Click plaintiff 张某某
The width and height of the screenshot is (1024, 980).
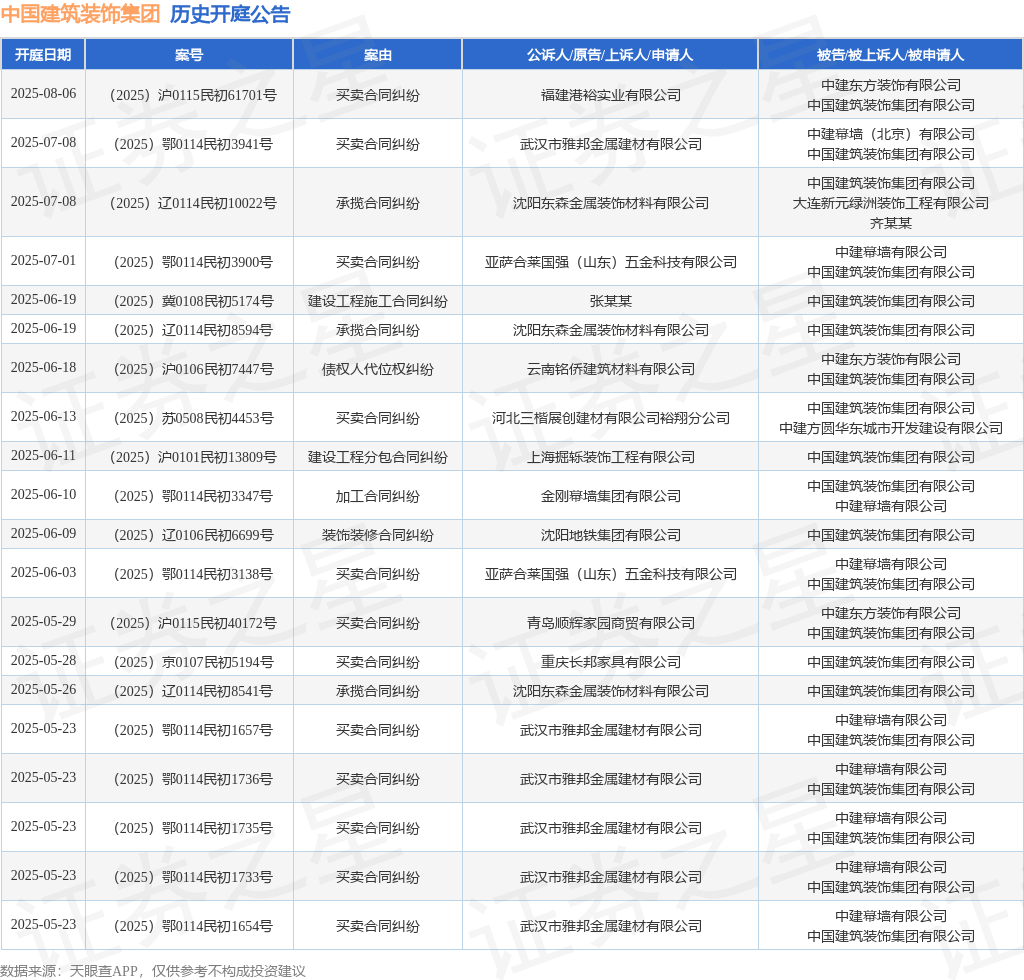pos(610,301)
